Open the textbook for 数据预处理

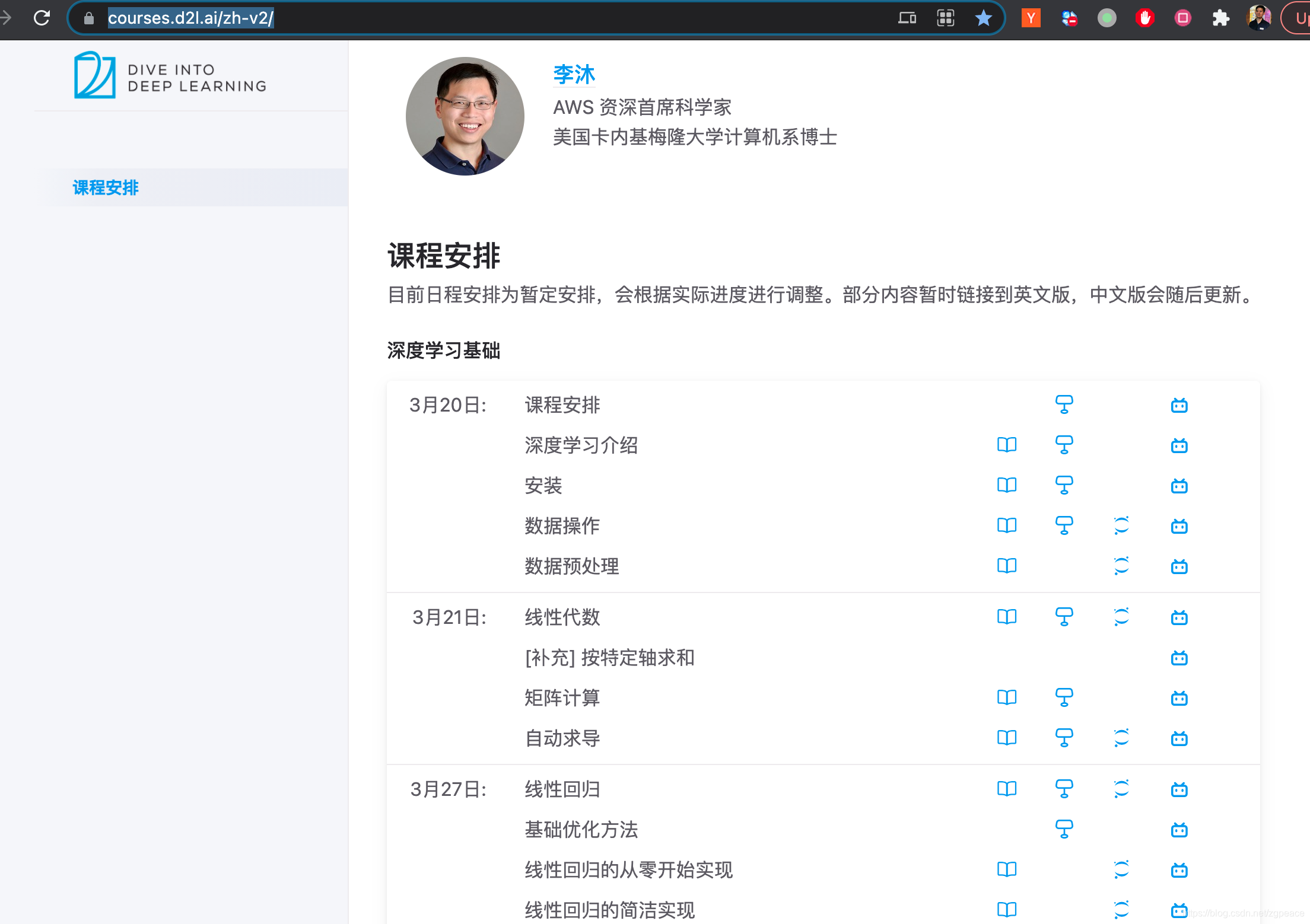point(1007,566)
